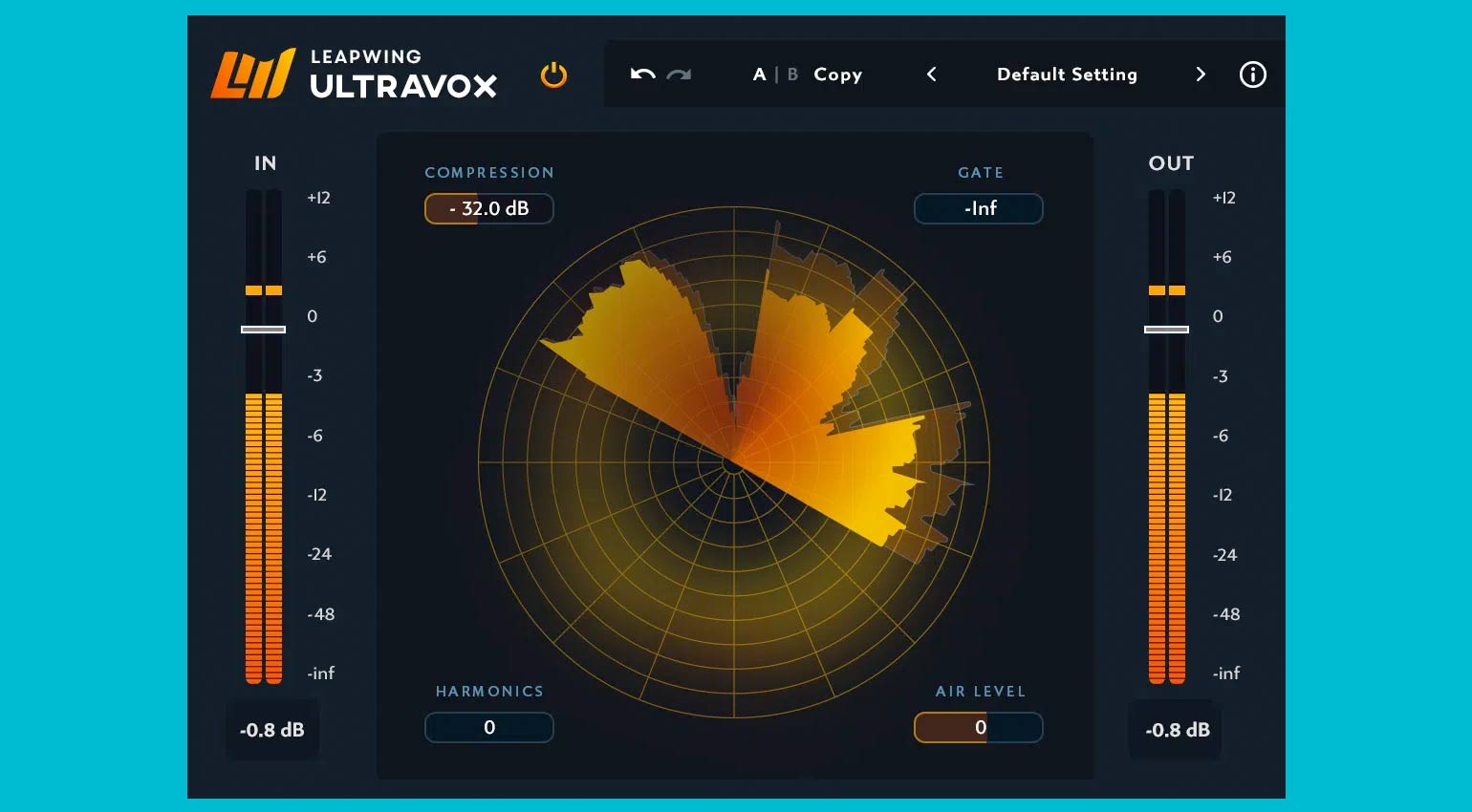Grab the OUT gain fader handle
Image resolution: width=1472 pixels, height=812 pixels.
pyautogui.click(x=1166, y=330)
